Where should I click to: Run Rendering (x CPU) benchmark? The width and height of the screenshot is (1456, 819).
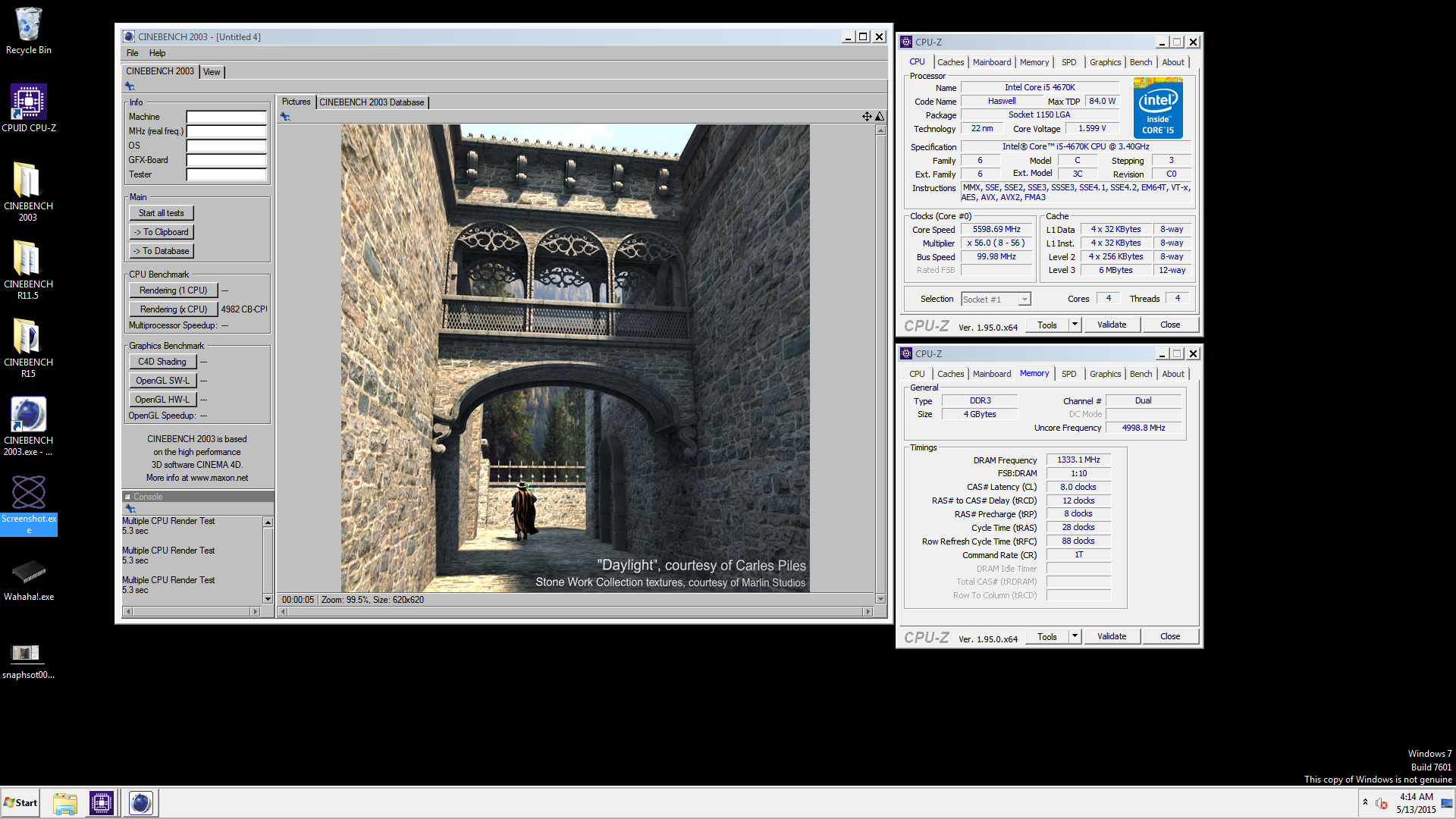(x=174, y=309)
